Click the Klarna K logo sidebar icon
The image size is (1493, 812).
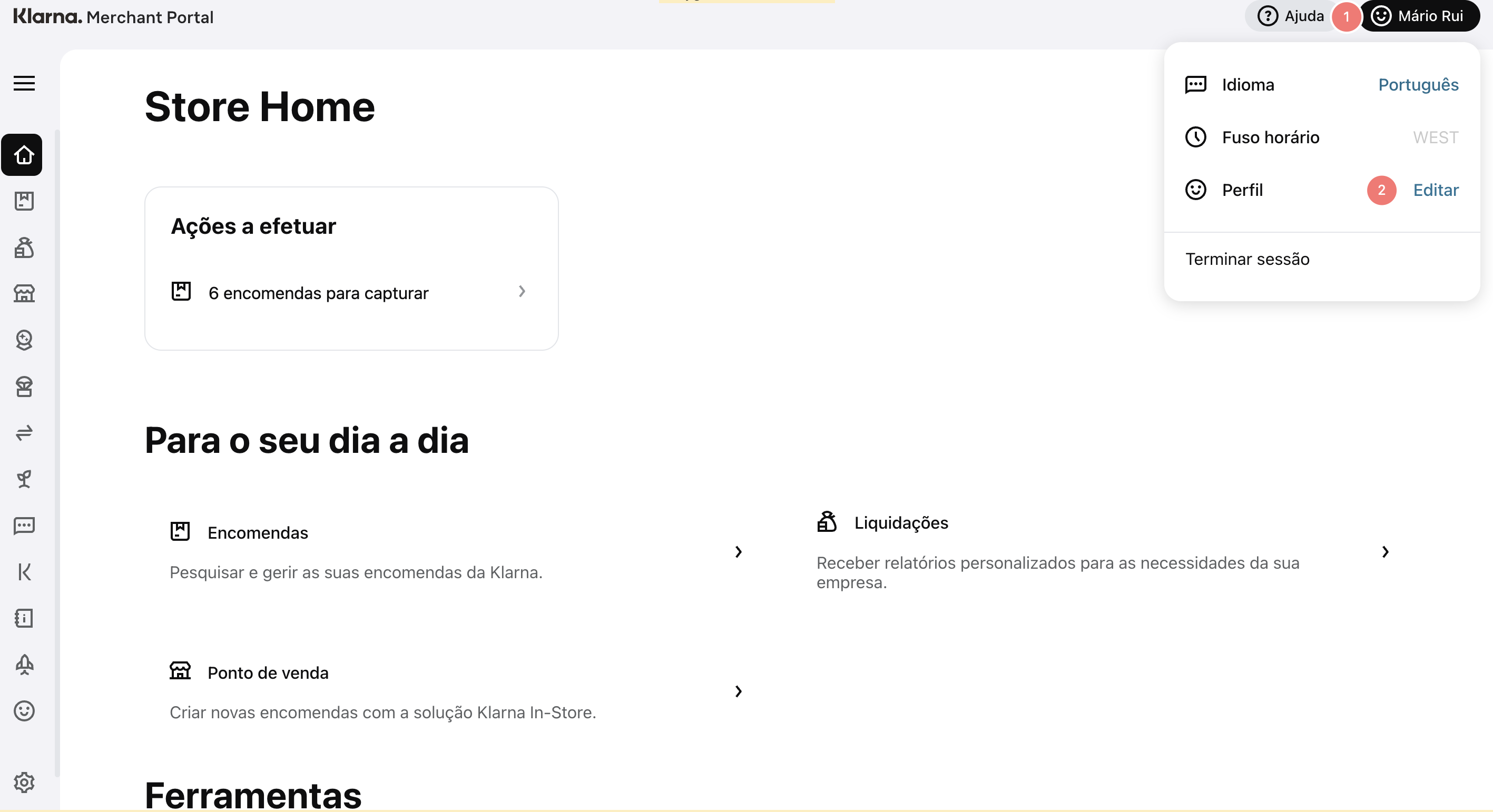click(x=24, y=572)
